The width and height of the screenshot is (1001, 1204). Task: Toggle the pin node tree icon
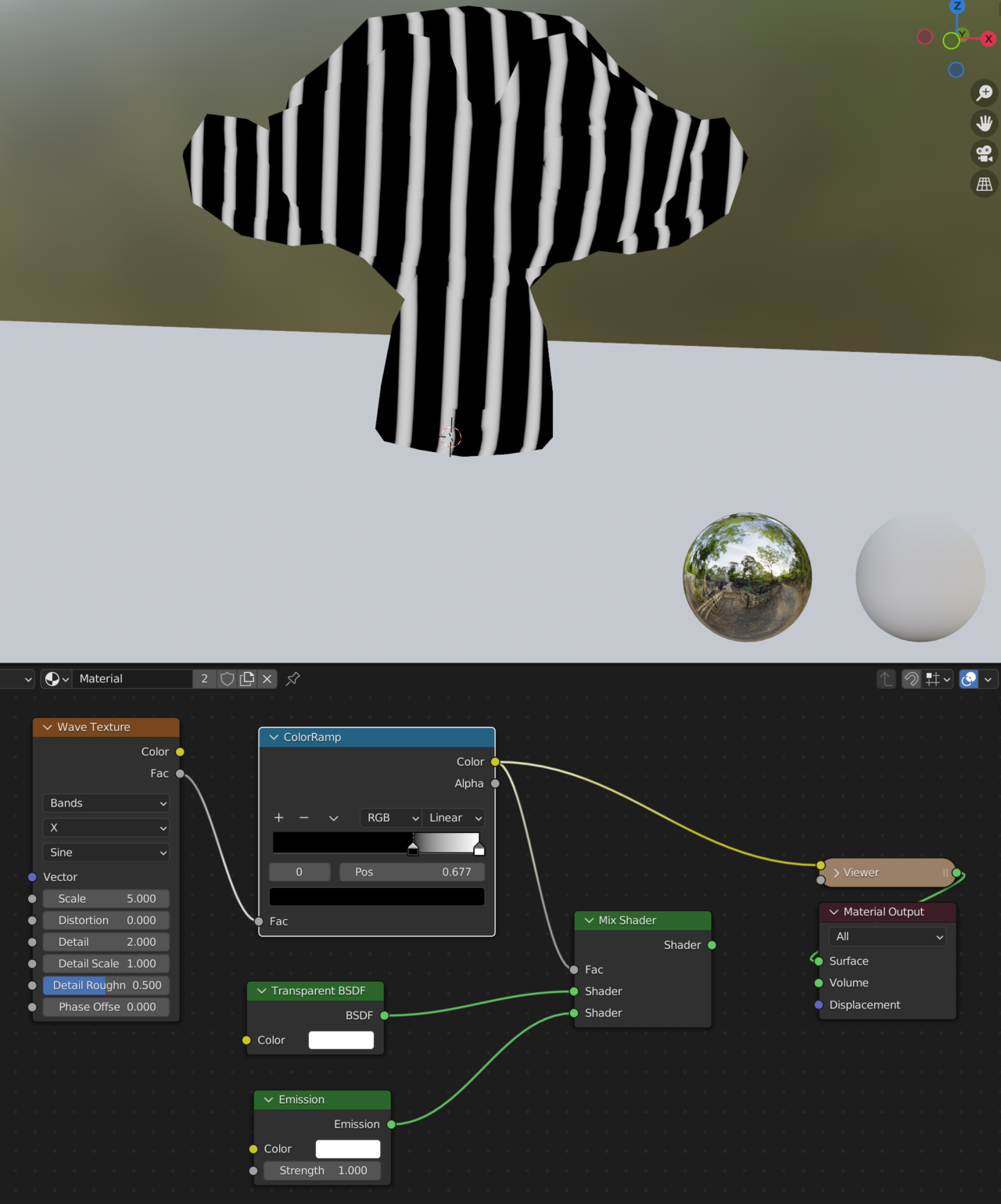[x=293, y=679]
